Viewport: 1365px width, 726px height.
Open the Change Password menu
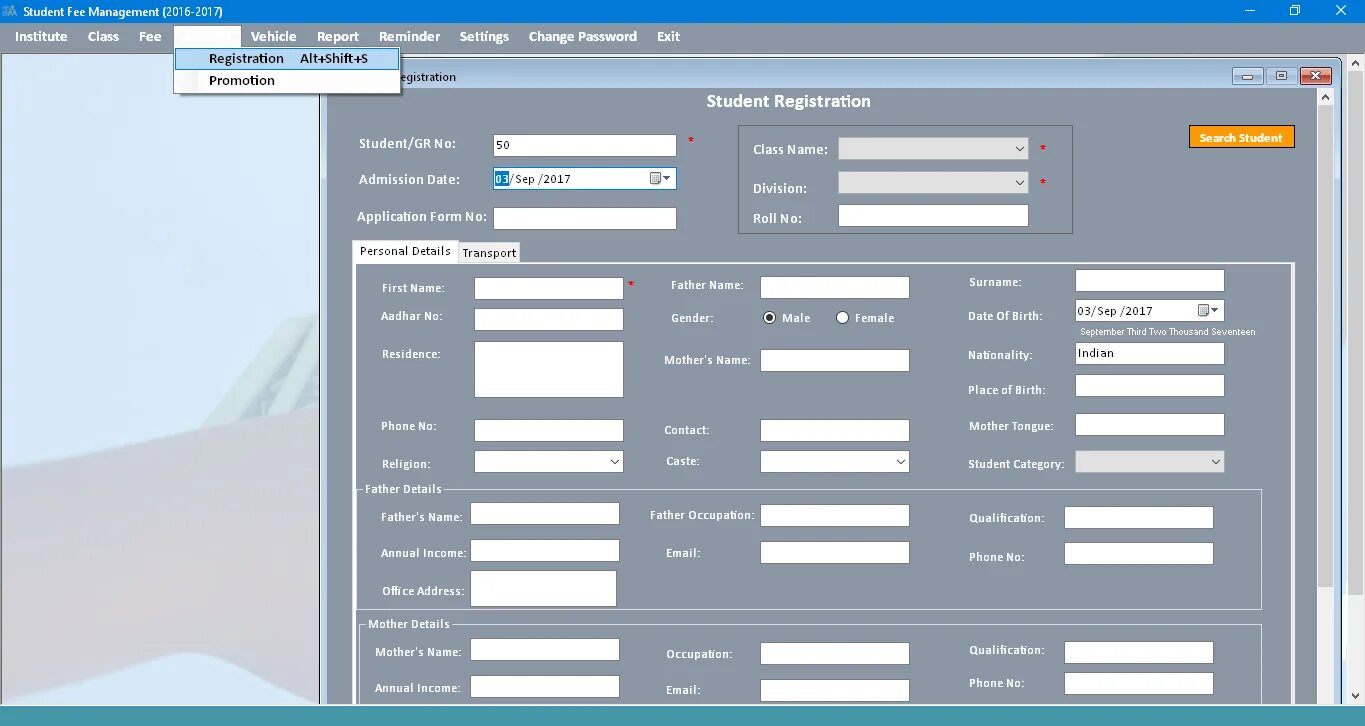point(582,36)
